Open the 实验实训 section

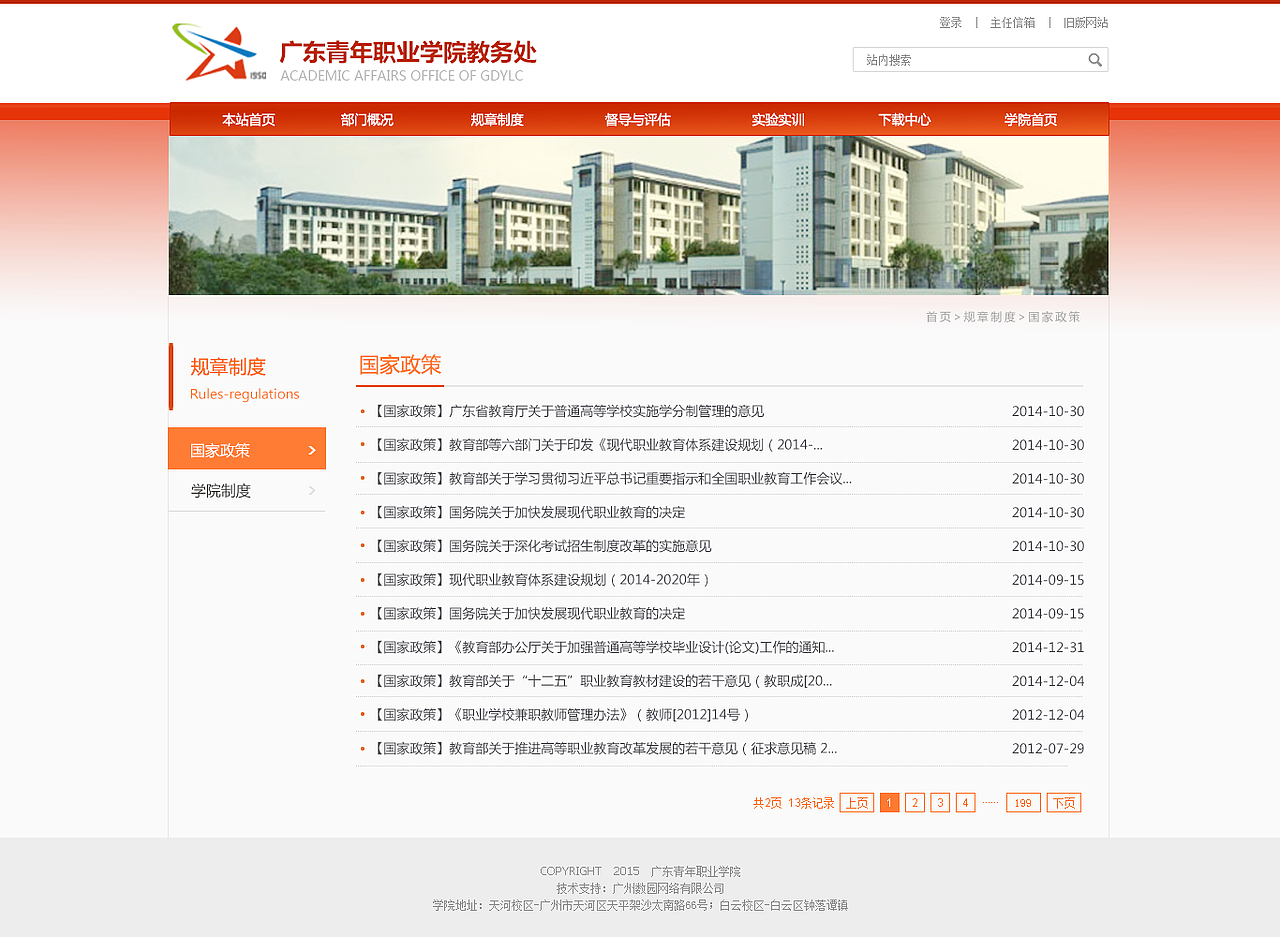click(778, 119)
